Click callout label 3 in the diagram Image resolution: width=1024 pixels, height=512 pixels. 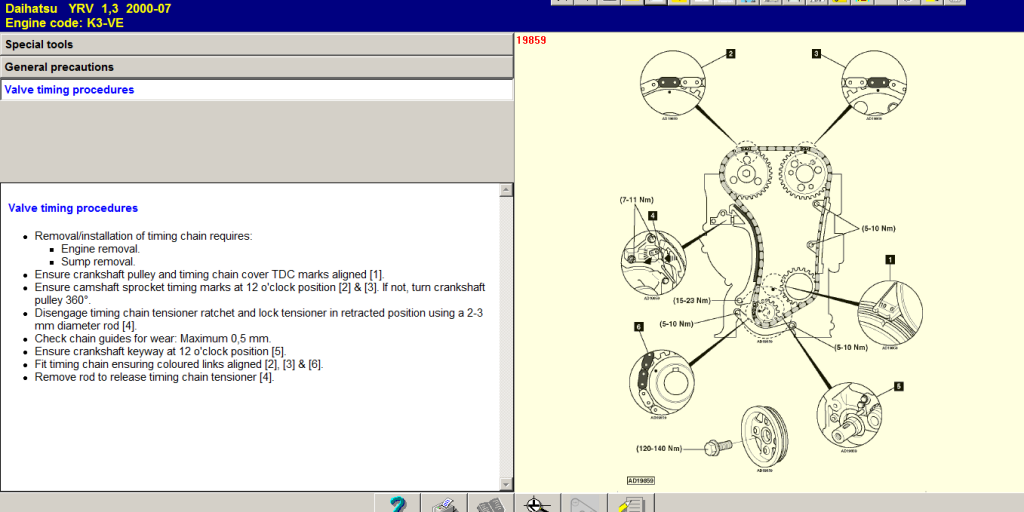(816, 54)
